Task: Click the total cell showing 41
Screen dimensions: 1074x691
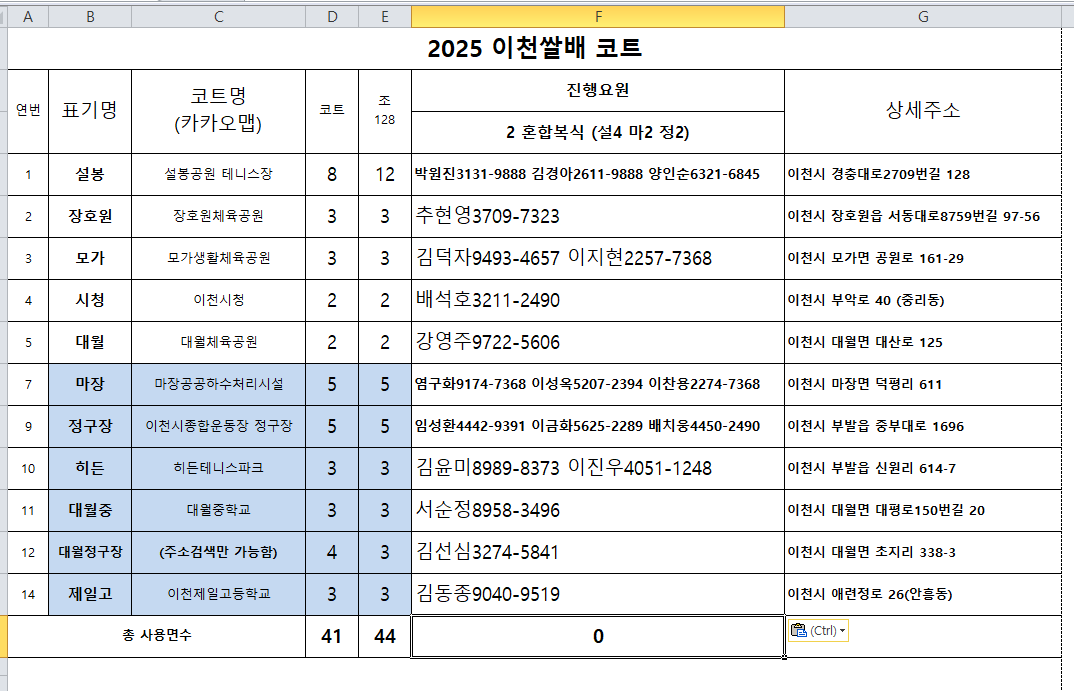Action: (x=332, y=636)
